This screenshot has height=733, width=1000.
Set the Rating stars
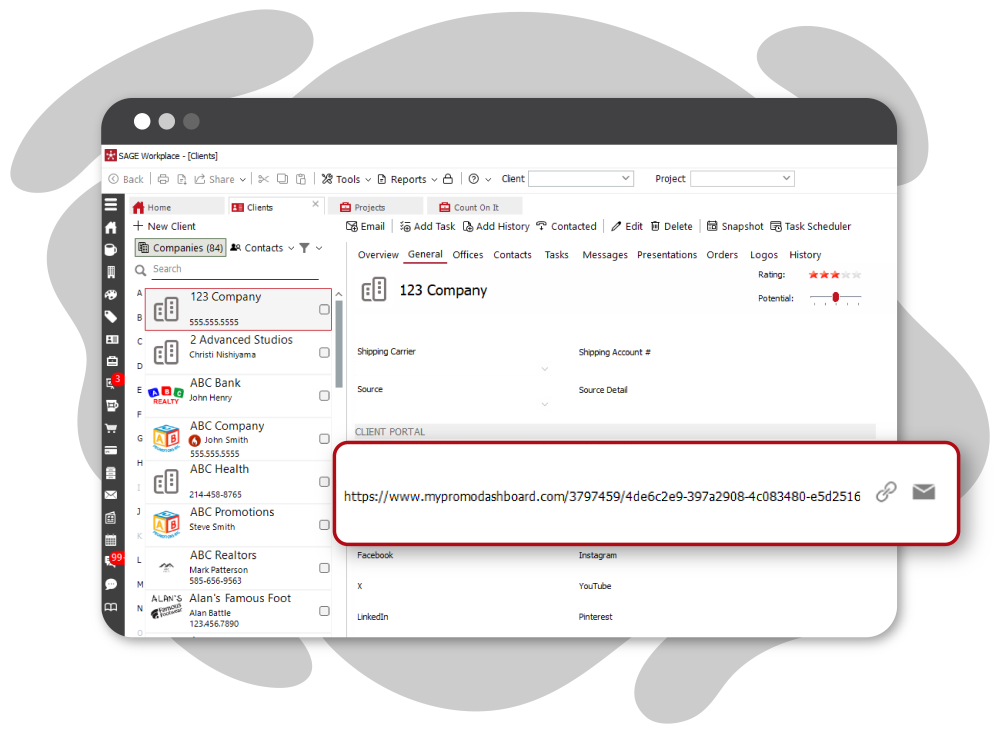coord(835,275)
